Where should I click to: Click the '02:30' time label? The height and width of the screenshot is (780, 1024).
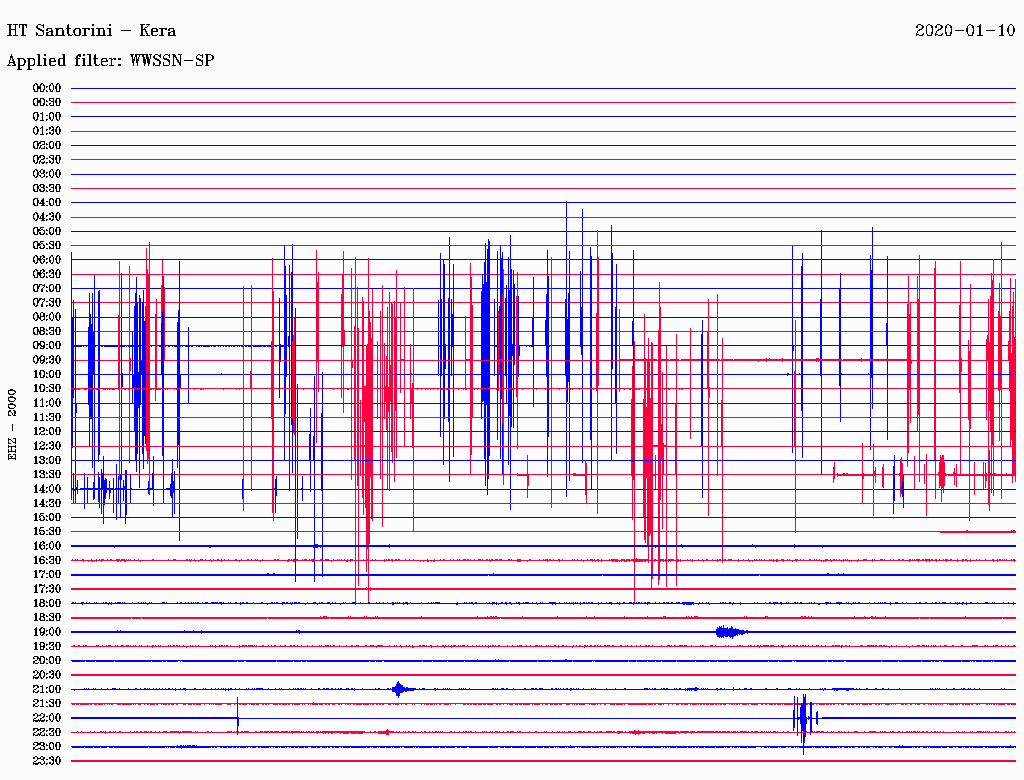point(47,159)
